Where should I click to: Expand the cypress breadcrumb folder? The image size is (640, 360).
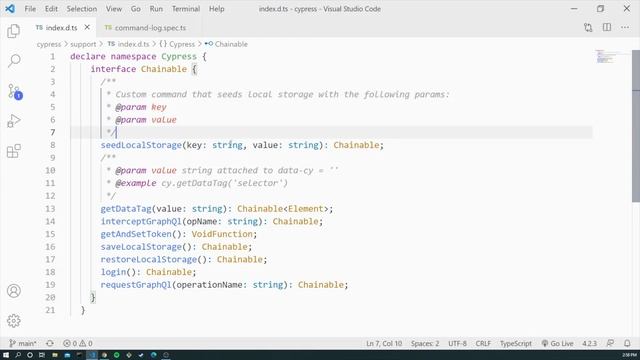(x=49, y=44)
